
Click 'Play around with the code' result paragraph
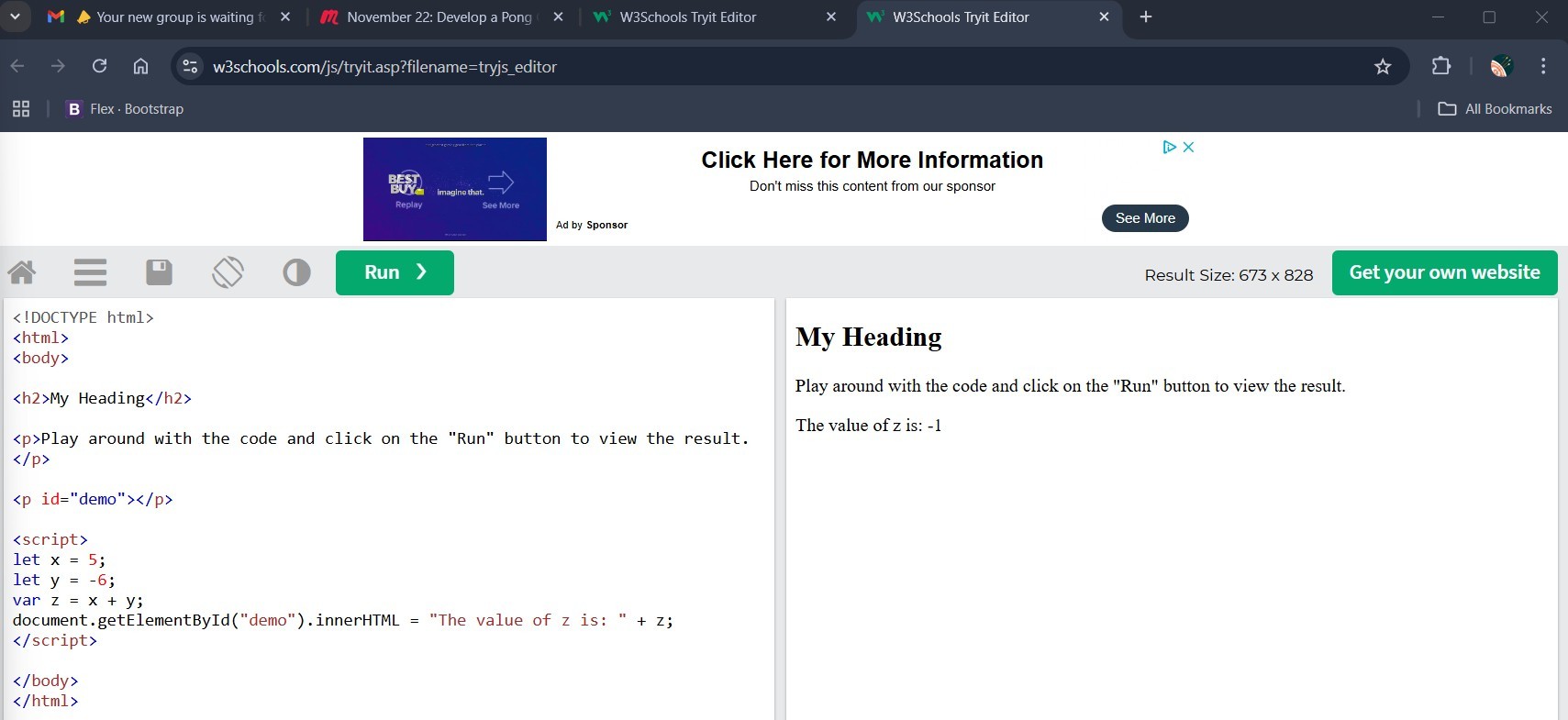(1070, 386)
